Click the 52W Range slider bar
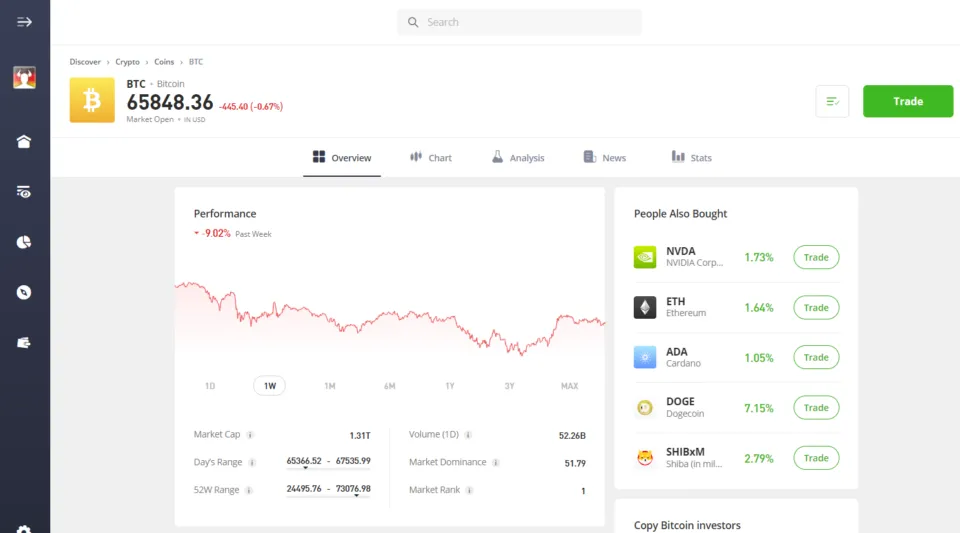The image size is (960, 533). click(328, 496)
